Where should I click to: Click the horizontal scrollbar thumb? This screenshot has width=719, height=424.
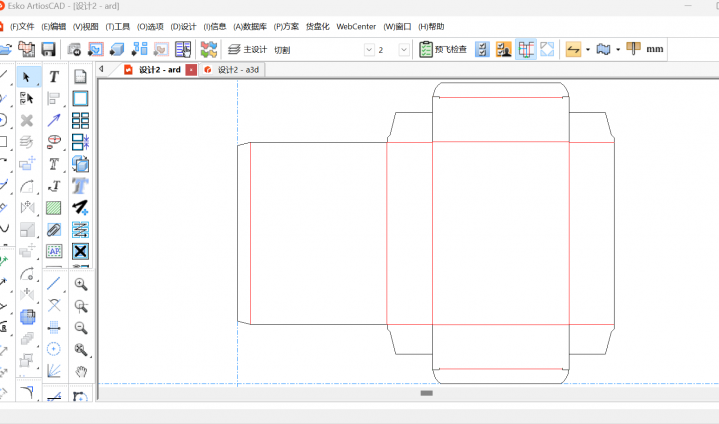coord(426,393)
